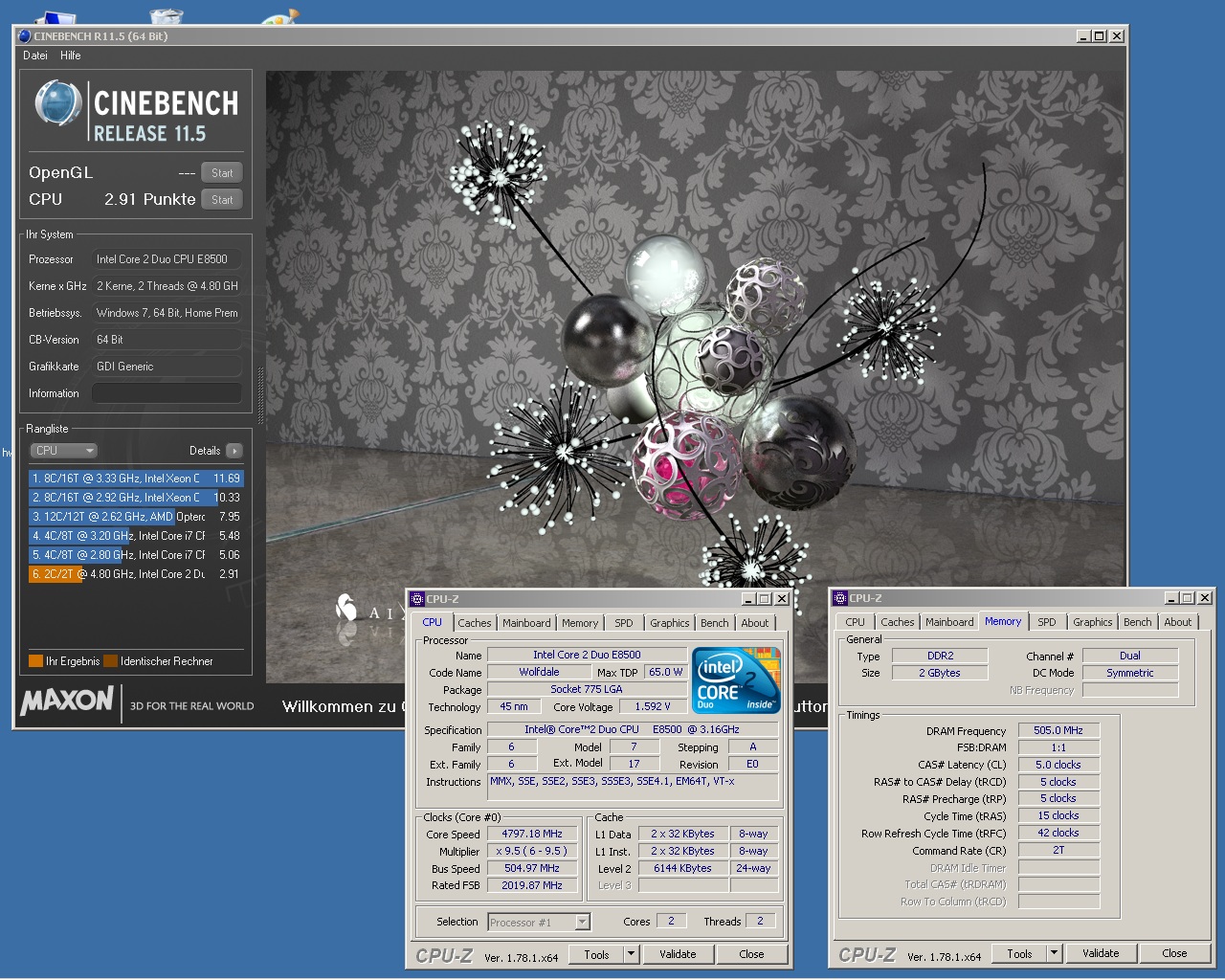Click the Prozessor Intel Core 2 Duo field
This screenshot has height=980, width=1225.
point(167,259)
